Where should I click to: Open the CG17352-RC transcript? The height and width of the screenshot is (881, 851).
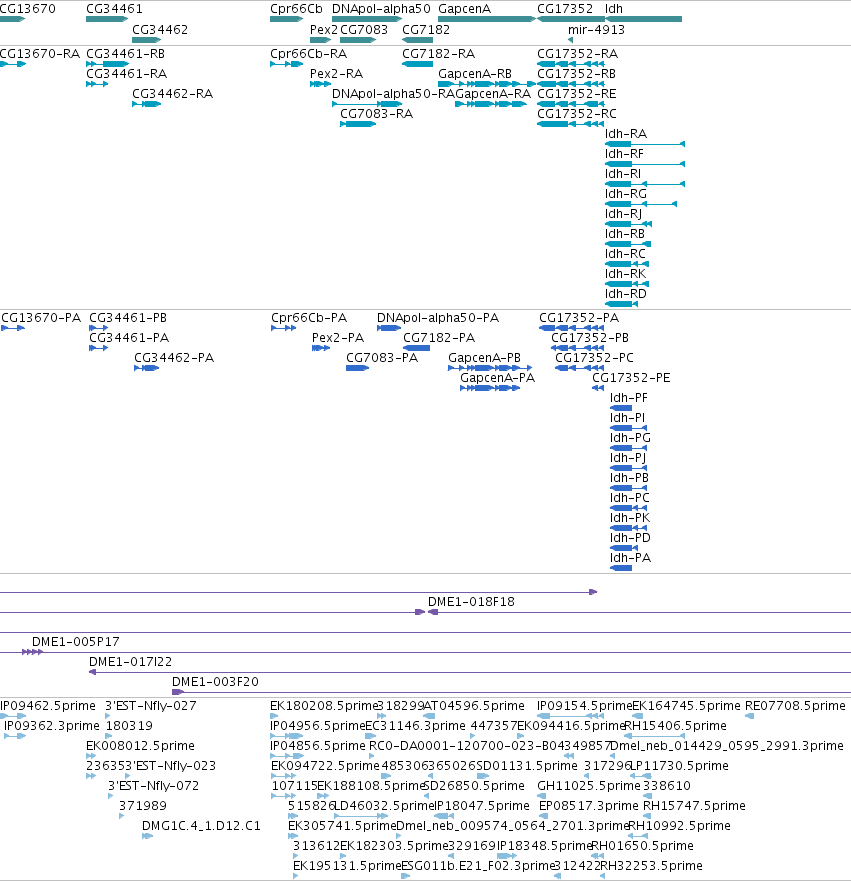click(x=576, y=114)
